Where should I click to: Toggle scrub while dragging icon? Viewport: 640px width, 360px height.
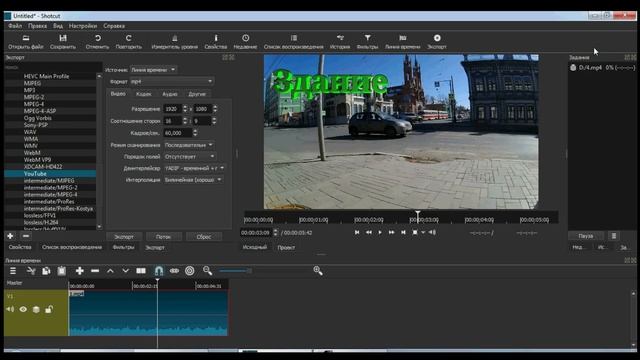(x=174, y=271)
